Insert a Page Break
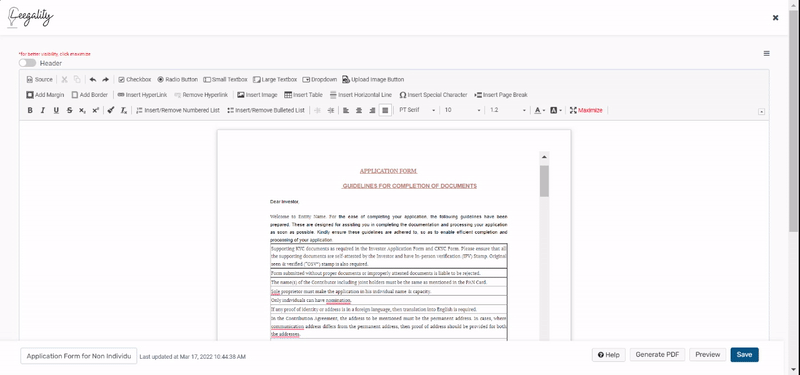This screenshot has height=375, width=800. coord(501,95)
